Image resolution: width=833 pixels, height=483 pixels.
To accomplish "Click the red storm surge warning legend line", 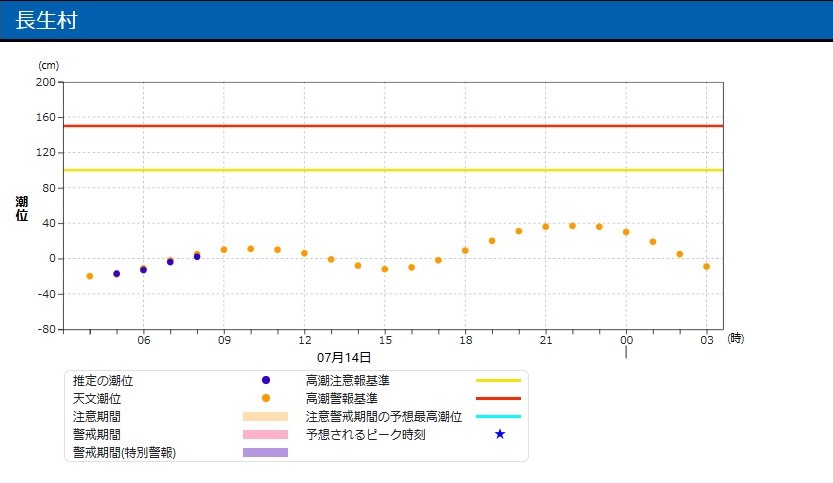I will (x=498, y=398).
